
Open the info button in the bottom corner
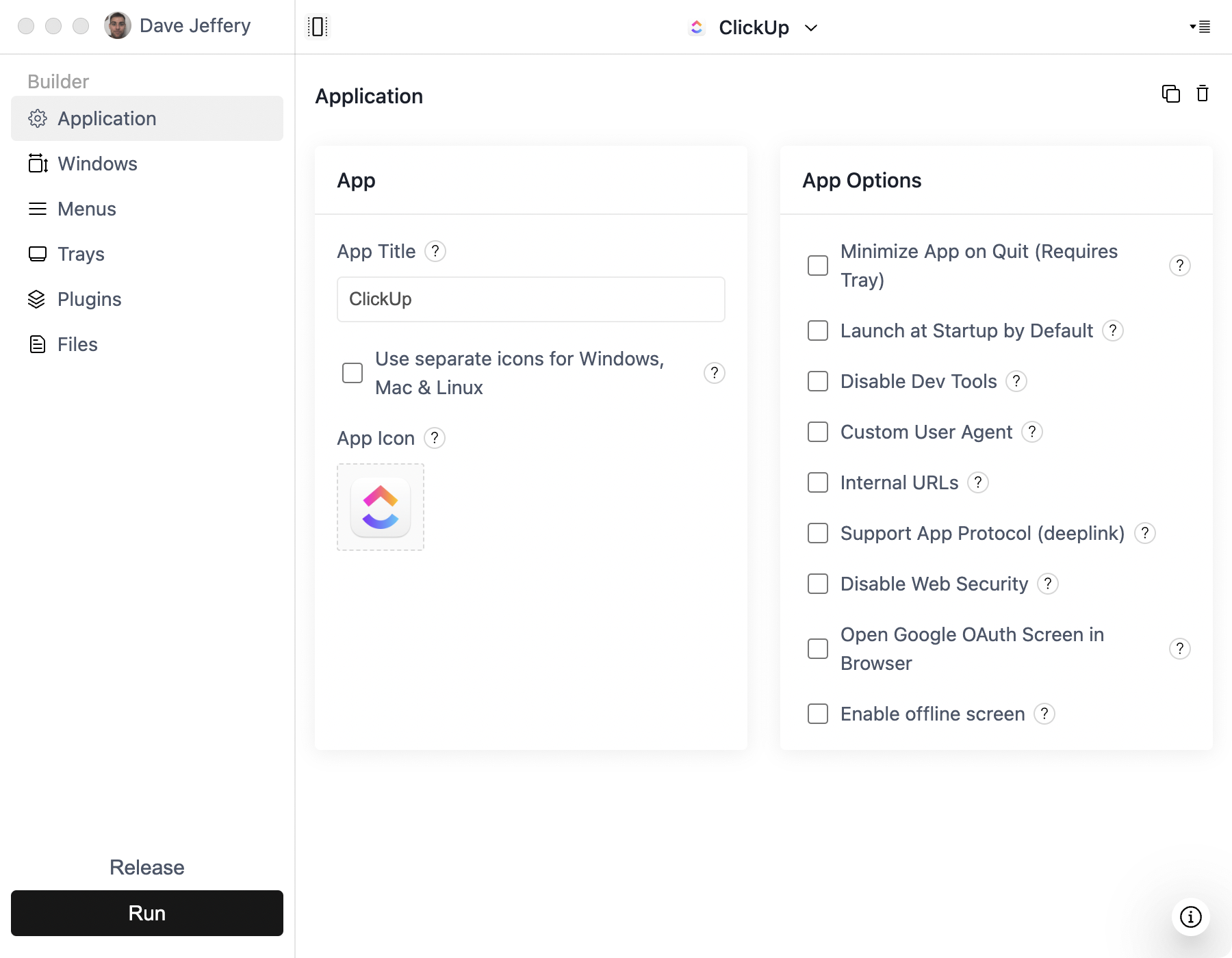[1190, 916]
